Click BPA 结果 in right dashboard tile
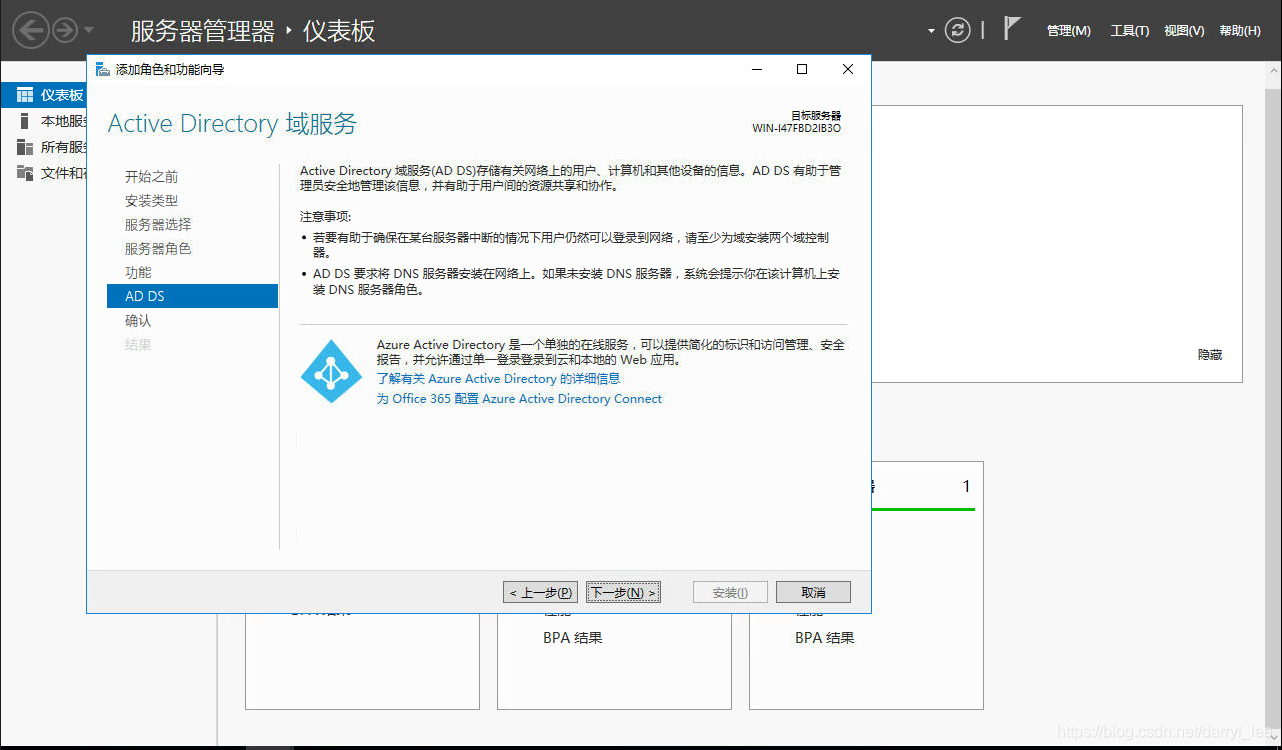Image resolution: width=1282 pixels, height=750 pixels. click(825, 638)
